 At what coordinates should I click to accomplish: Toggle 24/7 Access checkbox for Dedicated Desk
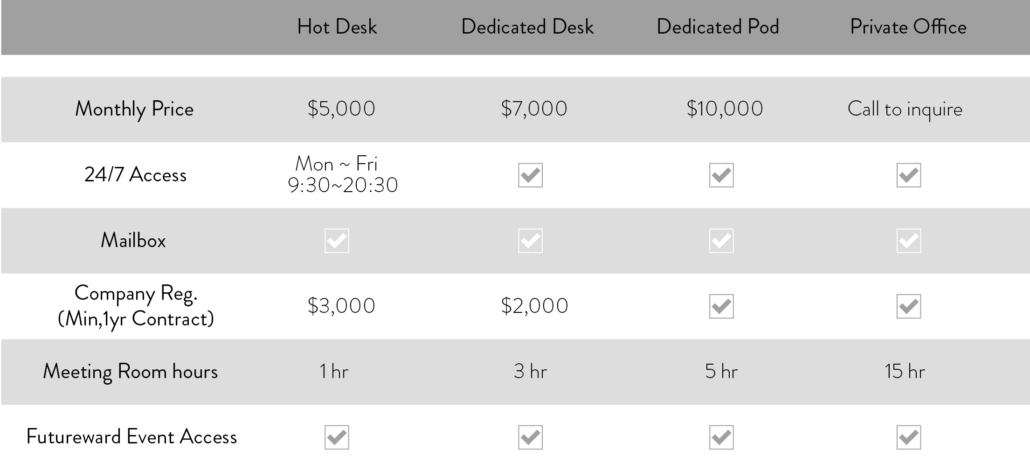tap(530, 176)
